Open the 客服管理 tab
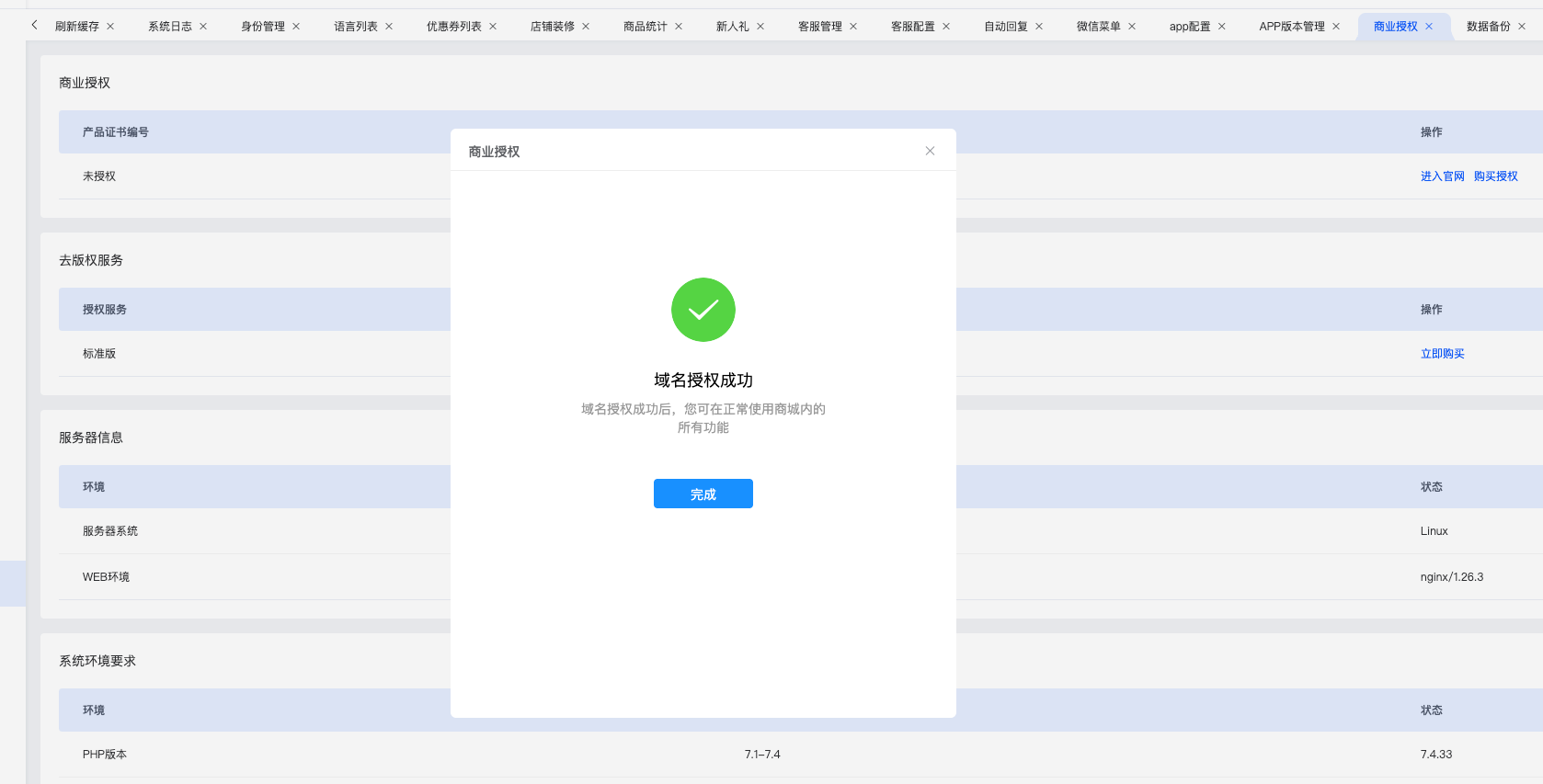1543x784 pixels. tap(819, 27)
